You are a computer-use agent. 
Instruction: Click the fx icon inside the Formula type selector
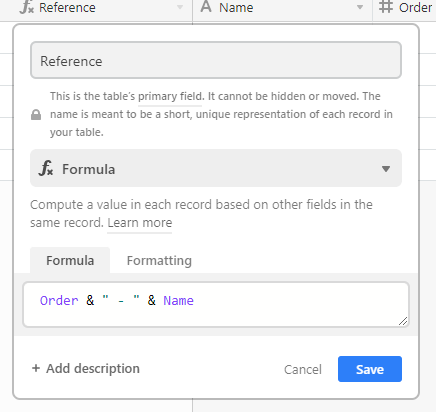click(x=46, y=168)
